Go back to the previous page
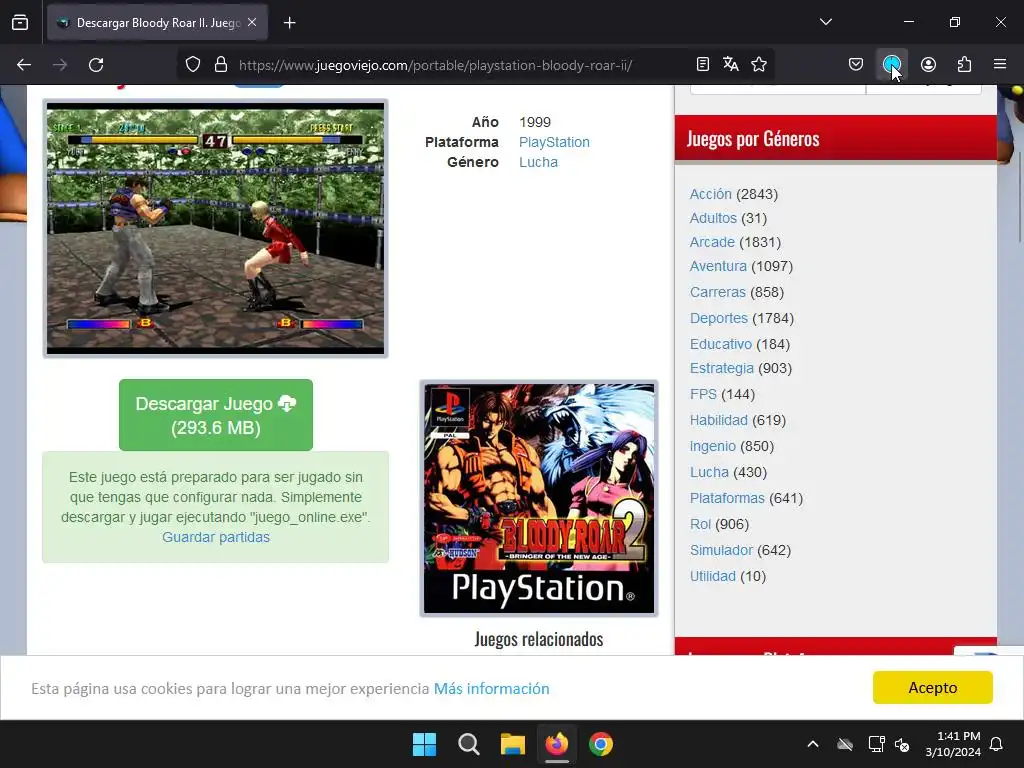This screenshot has height=768, width=1024. point(24,65)
